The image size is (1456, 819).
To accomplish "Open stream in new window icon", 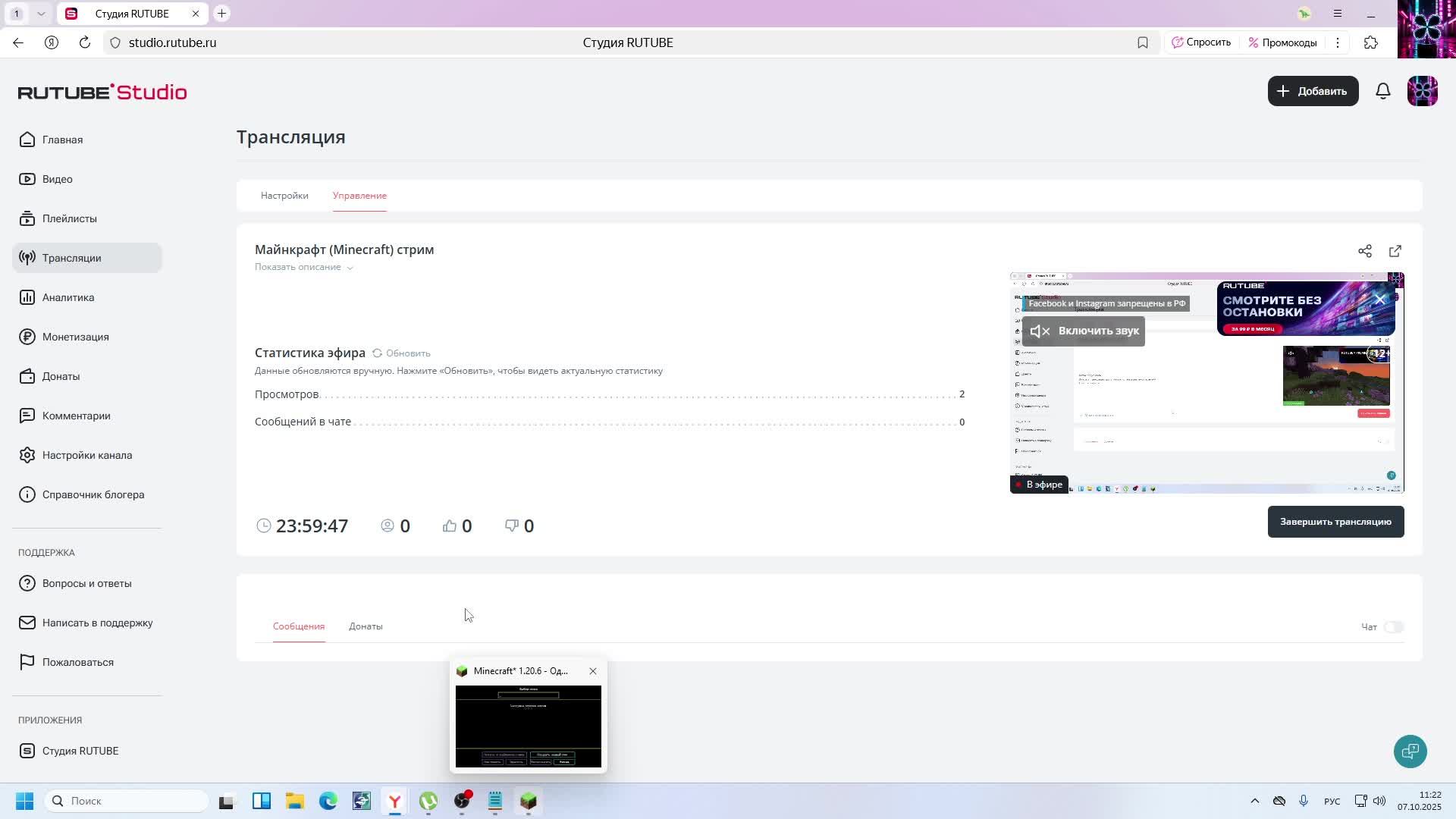I will [1395, 251].
